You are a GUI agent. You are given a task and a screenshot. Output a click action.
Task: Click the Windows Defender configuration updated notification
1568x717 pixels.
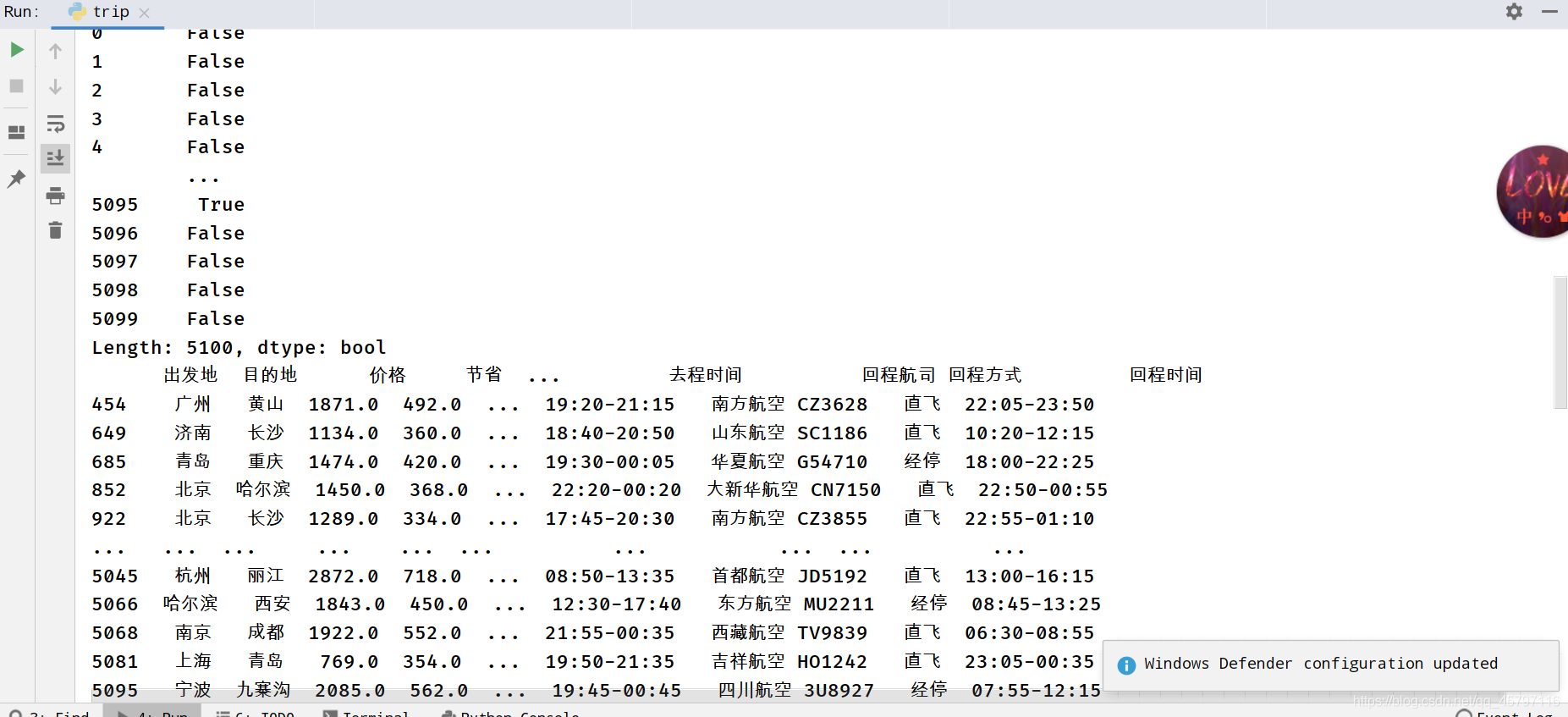point(1331,665)
